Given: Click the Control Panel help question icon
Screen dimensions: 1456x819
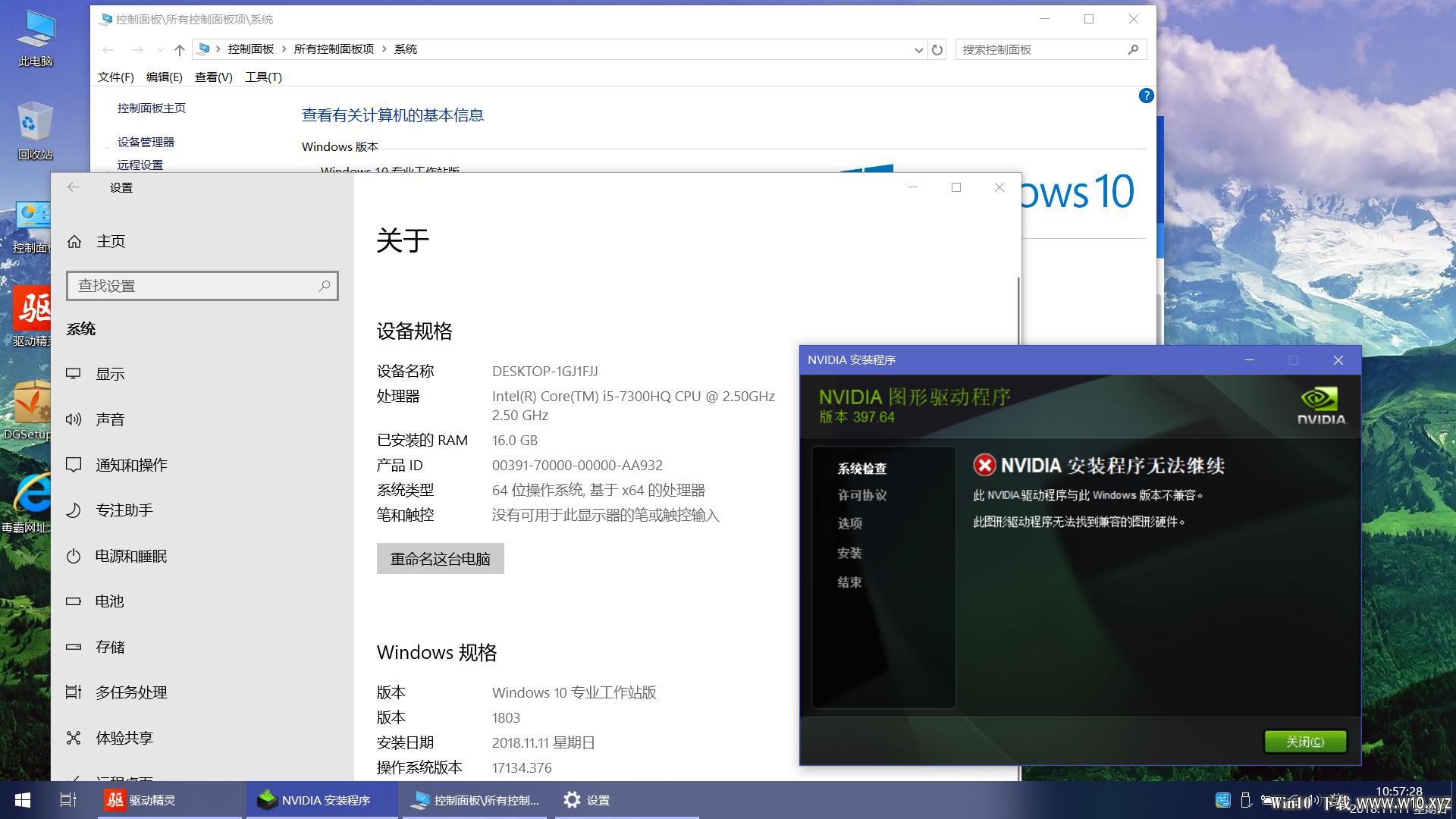Looking at the screenshot, I should 1146,96.
